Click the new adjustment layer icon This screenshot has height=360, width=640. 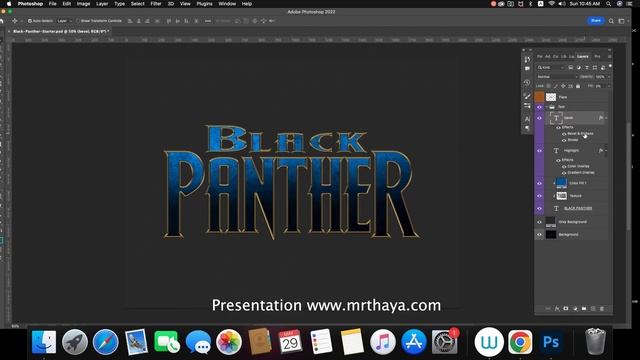pyautogui.click(x=575, y=309)
